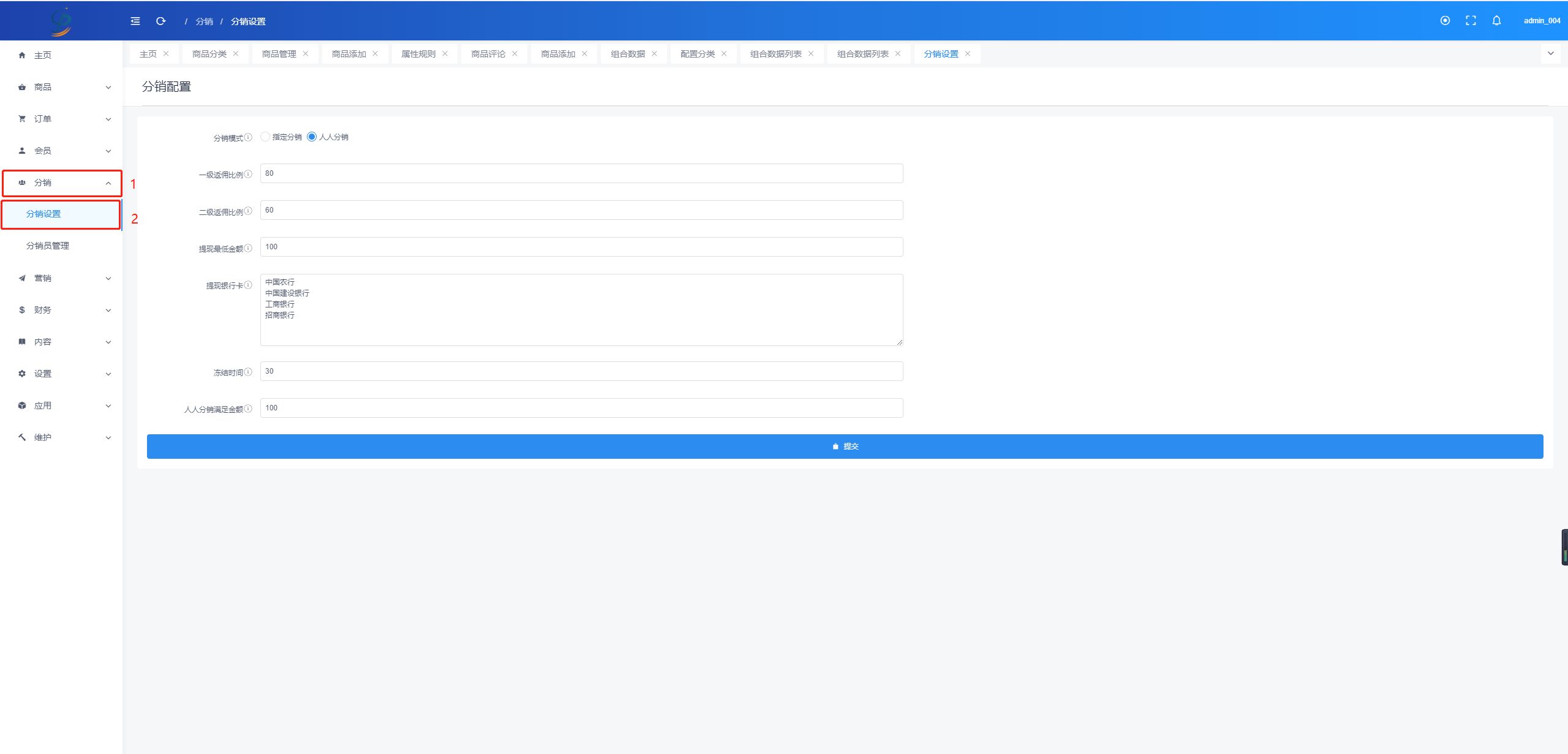The height and width of the screenshot is (754, 1568).
Task: Open the tabs overflow dropdown arrow
Action: click(1550, 54)
